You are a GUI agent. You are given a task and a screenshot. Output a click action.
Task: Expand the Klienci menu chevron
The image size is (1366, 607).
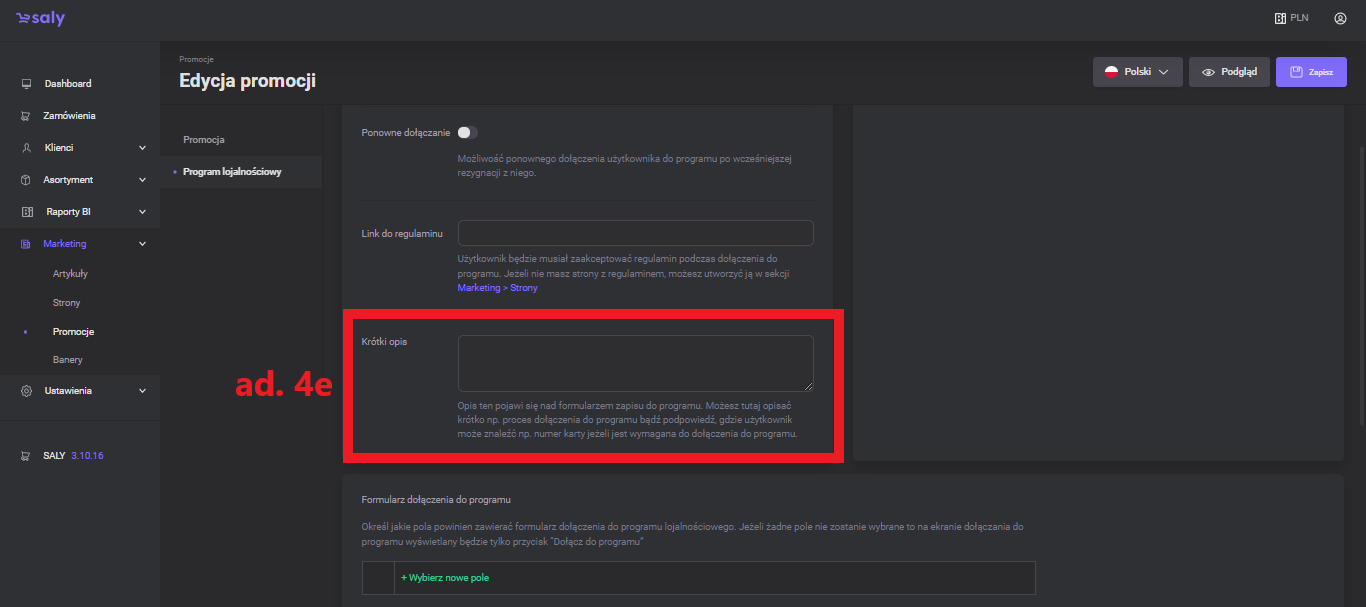(x=142, y=148)
